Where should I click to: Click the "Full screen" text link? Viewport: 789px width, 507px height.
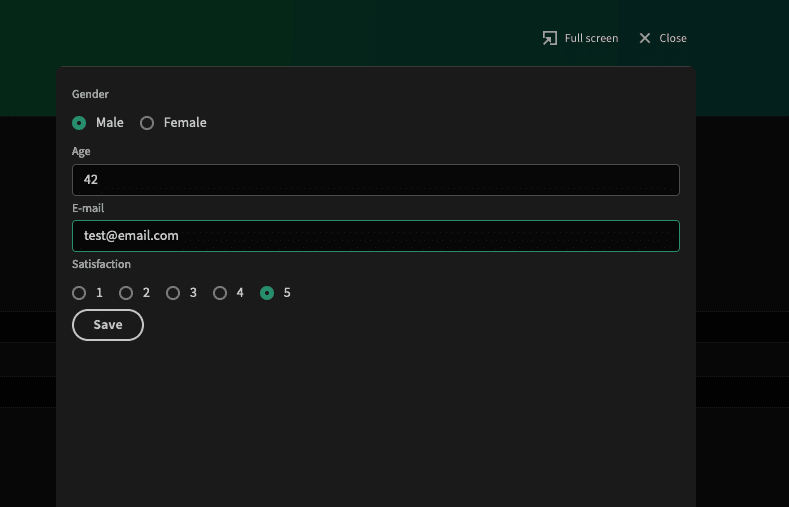(x=591, y=38)
